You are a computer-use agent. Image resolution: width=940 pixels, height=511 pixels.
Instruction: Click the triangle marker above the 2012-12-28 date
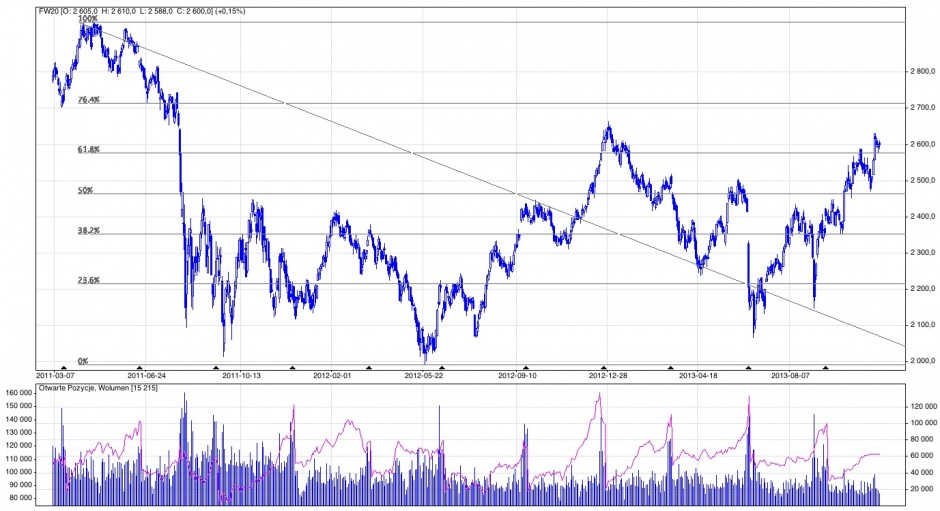604,368
